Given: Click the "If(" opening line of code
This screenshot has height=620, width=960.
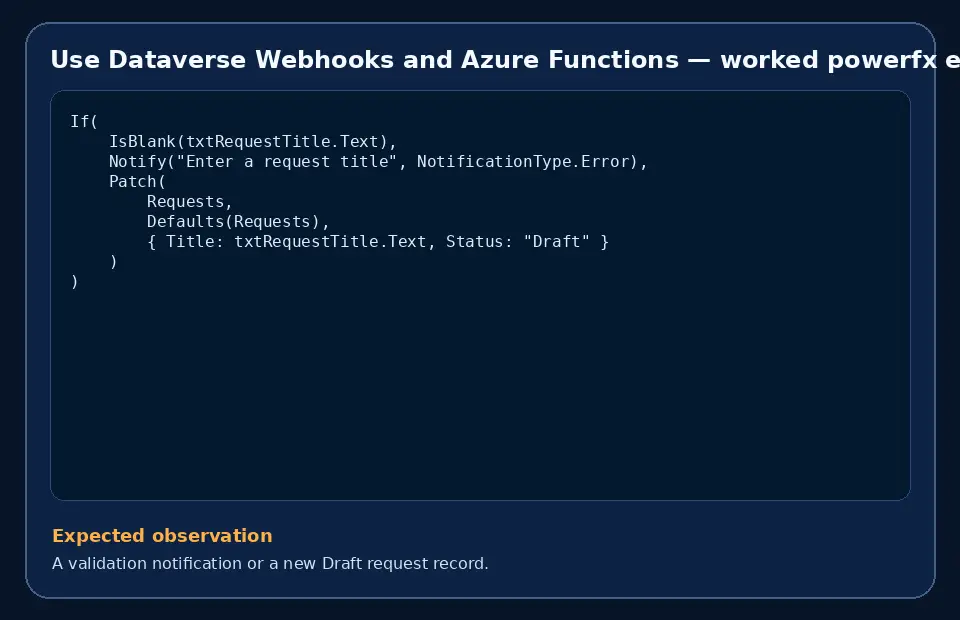Looking at the screenshot, I should point(84,122).
